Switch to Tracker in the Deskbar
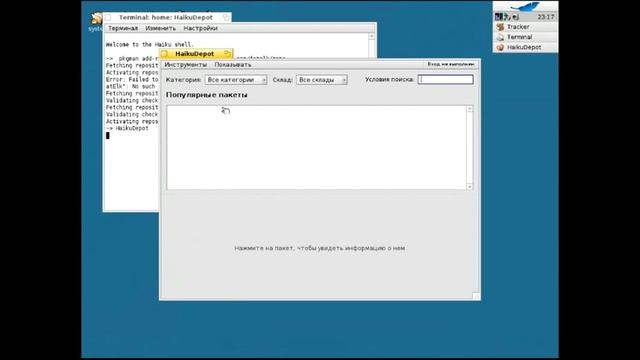 click(525, 27)
